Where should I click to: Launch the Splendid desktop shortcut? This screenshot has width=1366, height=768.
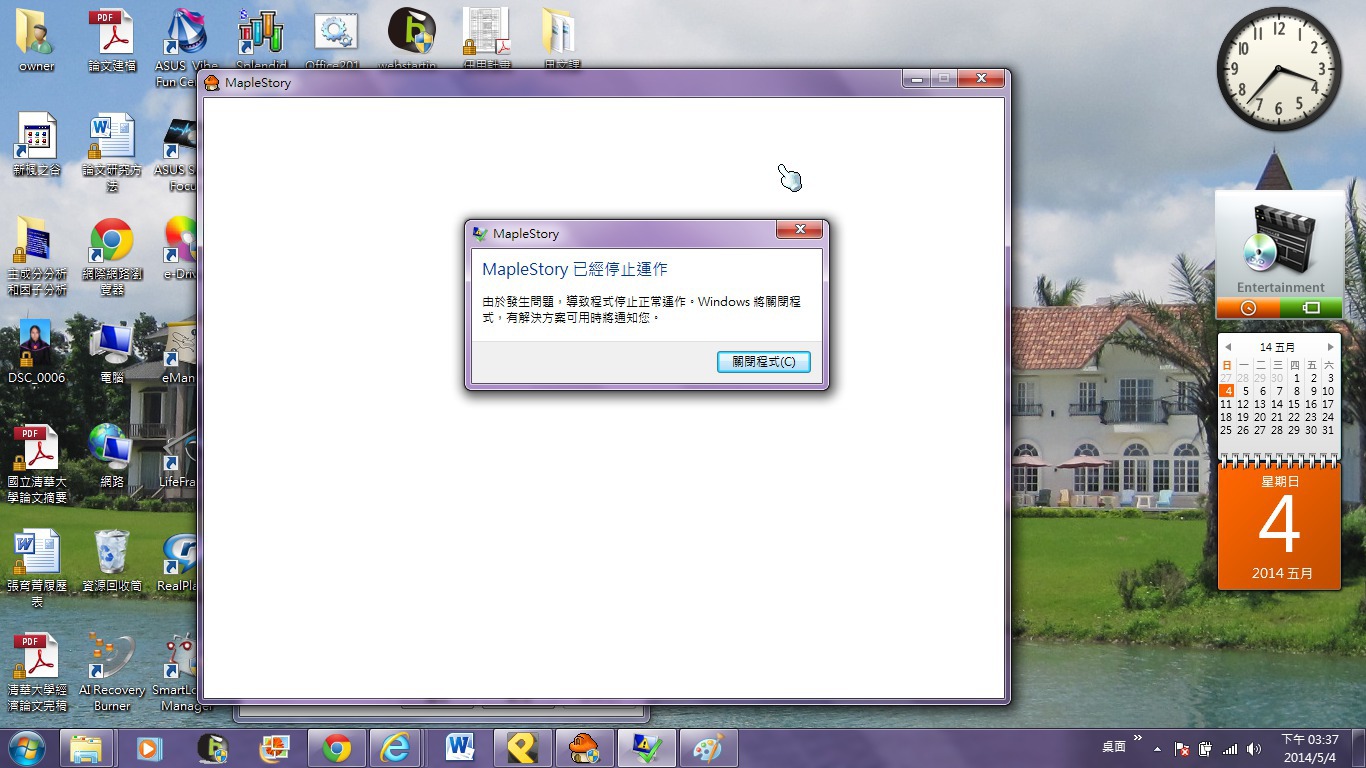tap(261, 40)
